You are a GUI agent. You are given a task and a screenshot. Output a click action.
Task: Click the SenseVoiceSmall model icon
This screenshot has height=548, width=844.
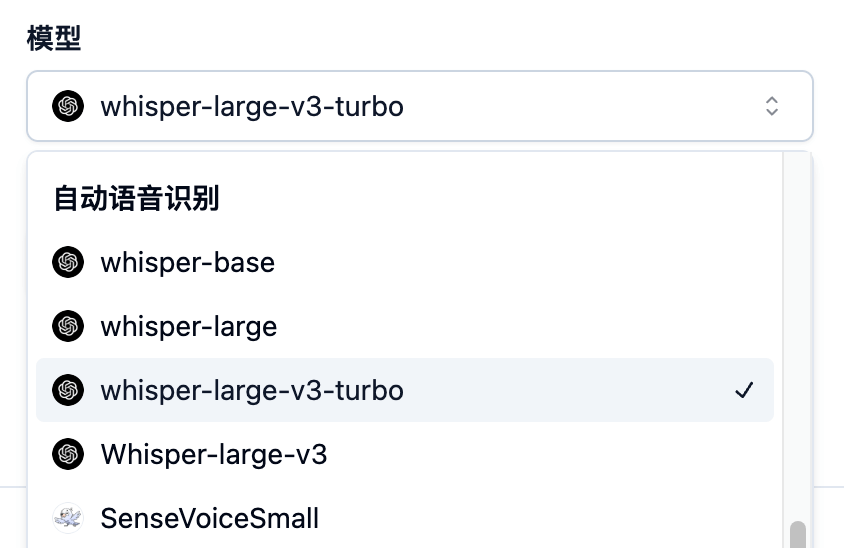(x=68, y=518)
